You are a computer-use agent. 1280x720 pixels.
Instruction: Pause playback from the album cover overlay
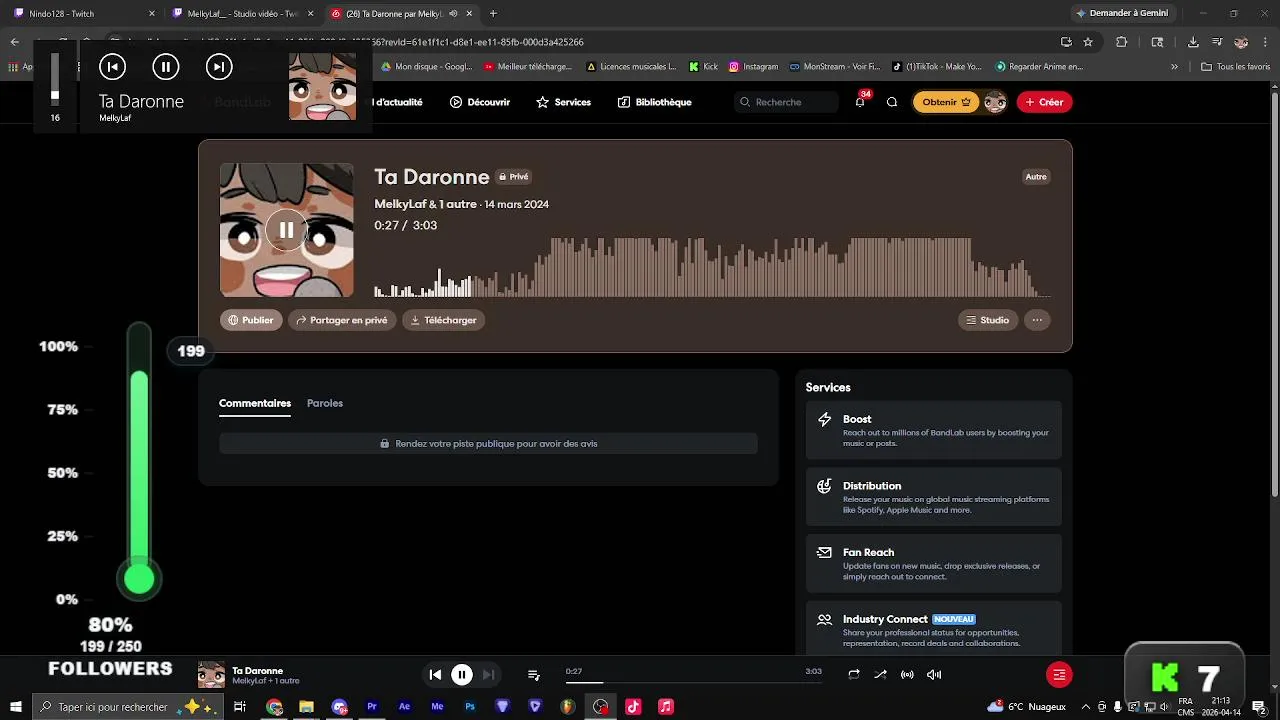click(286, 230)
